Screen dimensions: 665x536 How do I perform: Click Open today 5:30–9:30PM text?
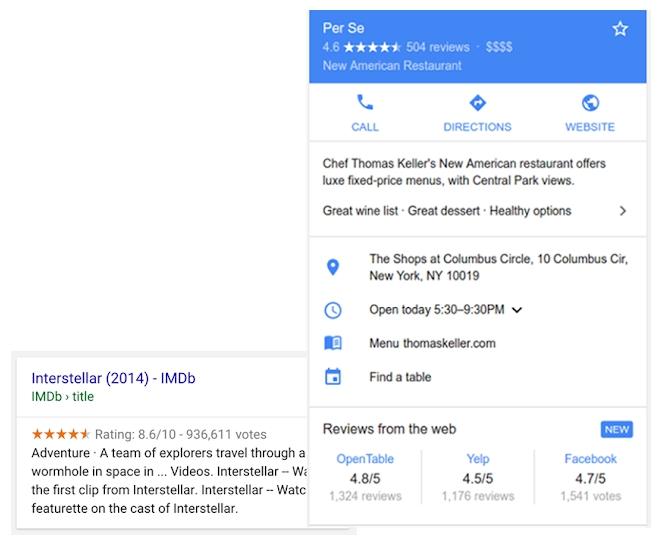[437, 310]
